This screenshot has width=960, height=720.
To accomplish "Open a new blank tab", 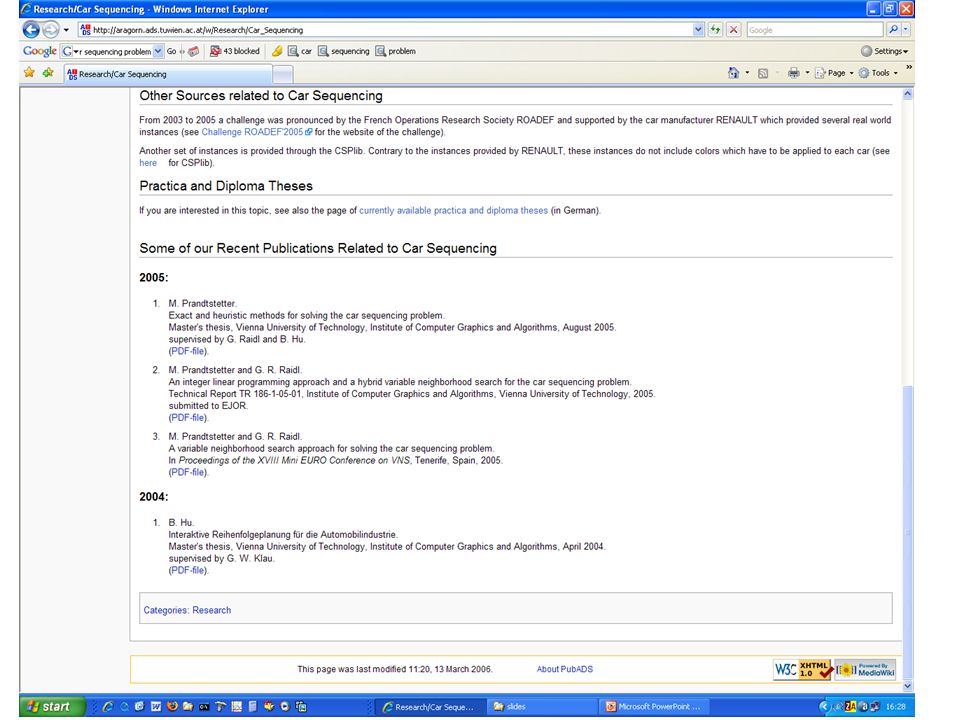I will (282, 75).
